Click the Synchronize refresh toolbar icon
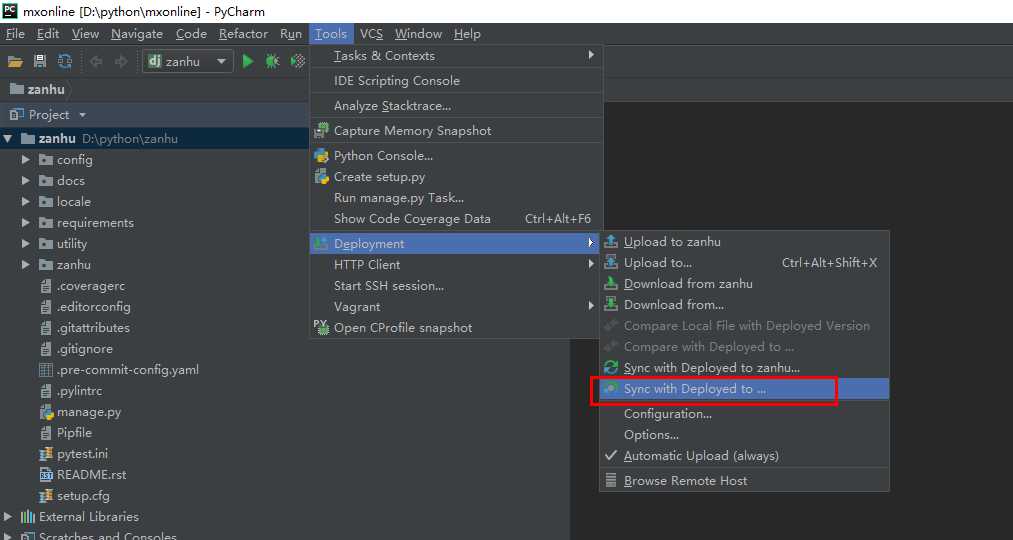The image size is (1013, 540). coord(65,61)
